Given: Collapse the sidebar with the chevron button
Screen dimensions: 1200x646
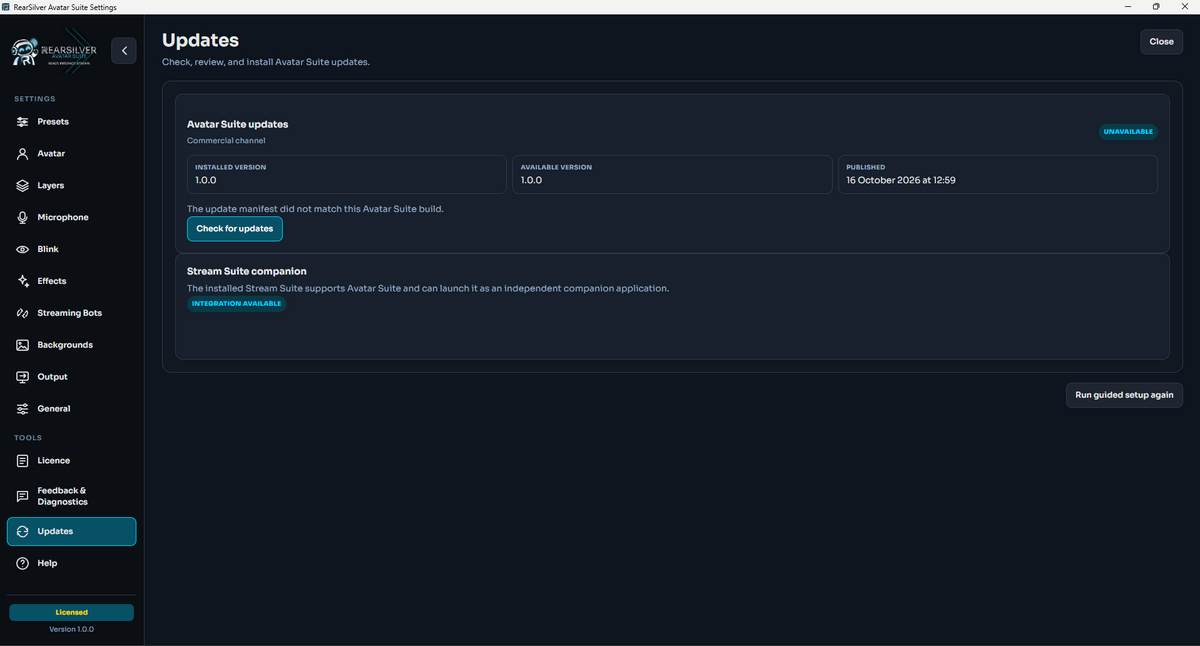Looking at the screenshot, I should click(124, 50).
